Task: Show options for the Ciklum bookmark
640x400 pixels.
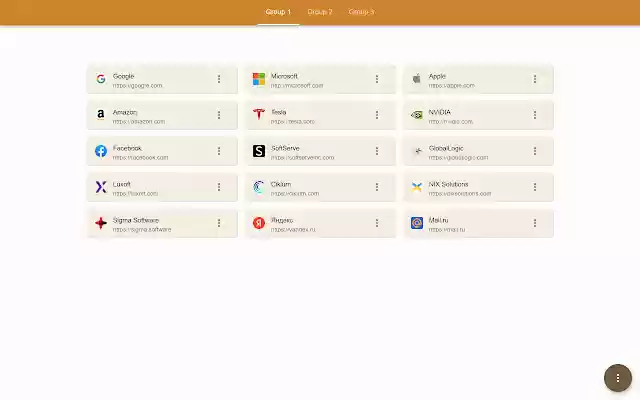Action: pos(377,187)
